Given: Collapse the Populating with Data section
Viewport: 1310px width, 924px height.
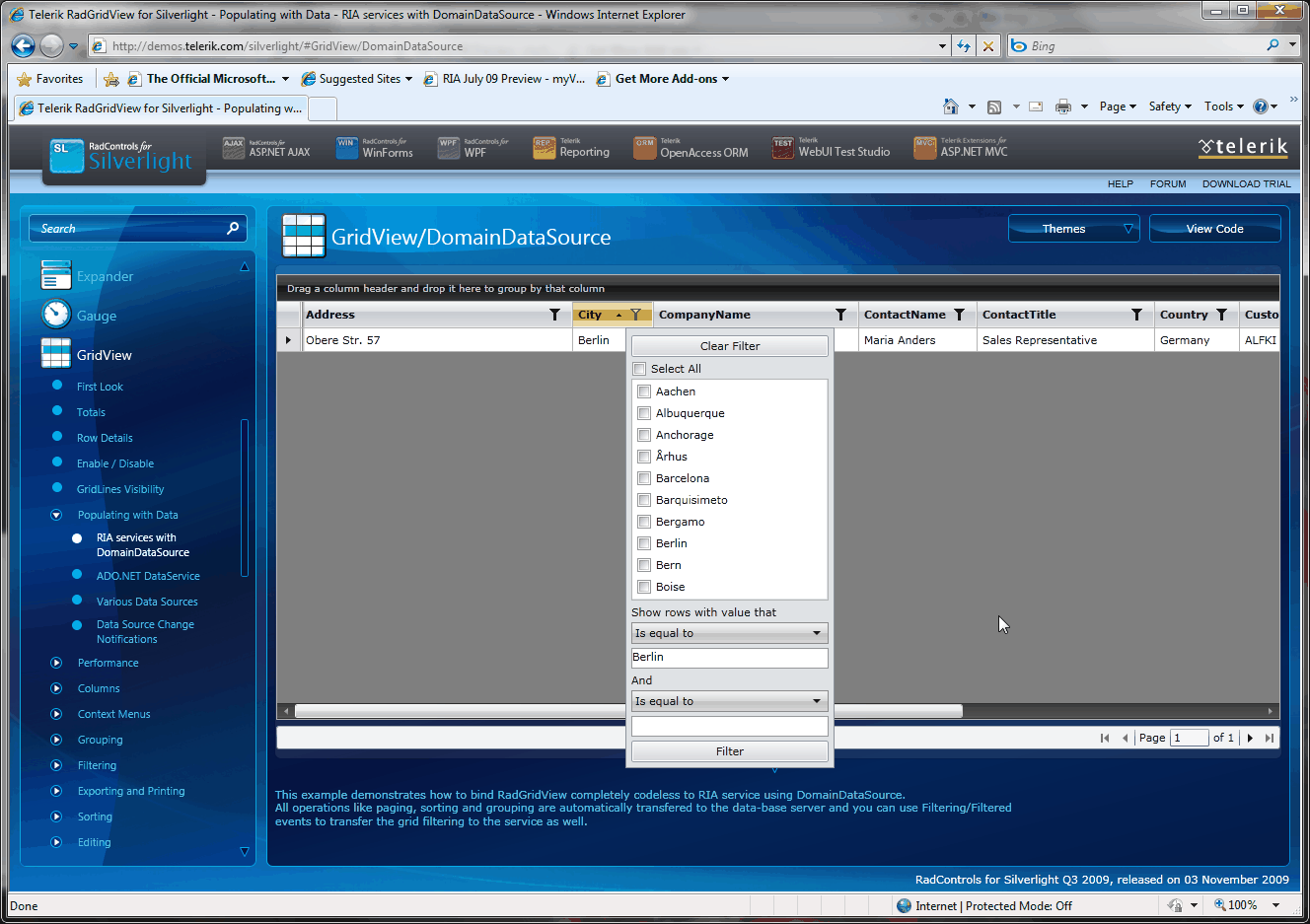Looking at the screenshot, I should pos(56,515).
